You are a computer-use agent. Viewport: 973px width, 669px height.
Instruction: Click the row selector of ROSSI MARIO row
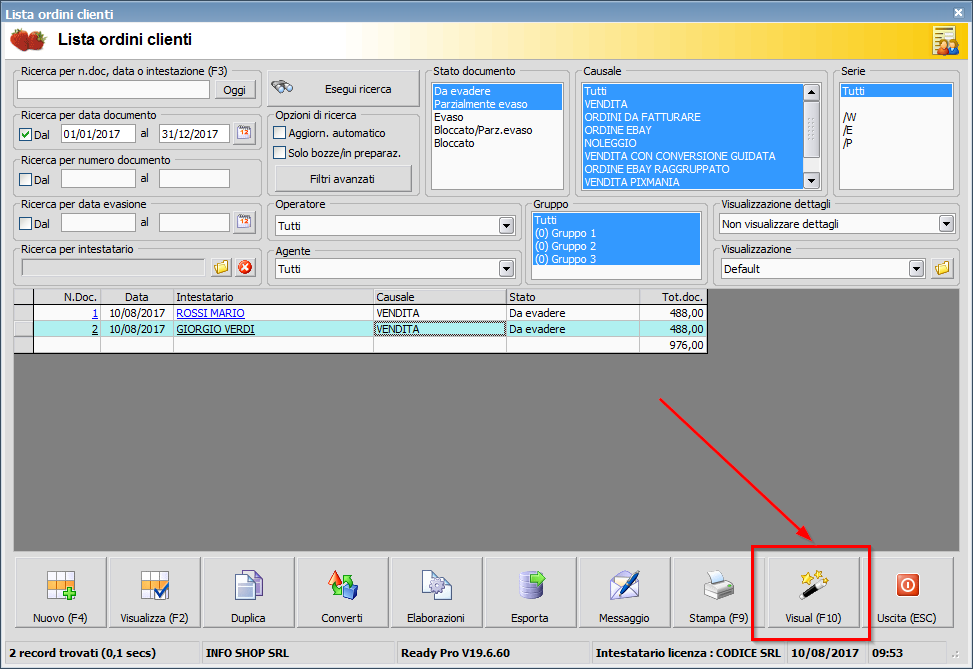coord(24,313)
